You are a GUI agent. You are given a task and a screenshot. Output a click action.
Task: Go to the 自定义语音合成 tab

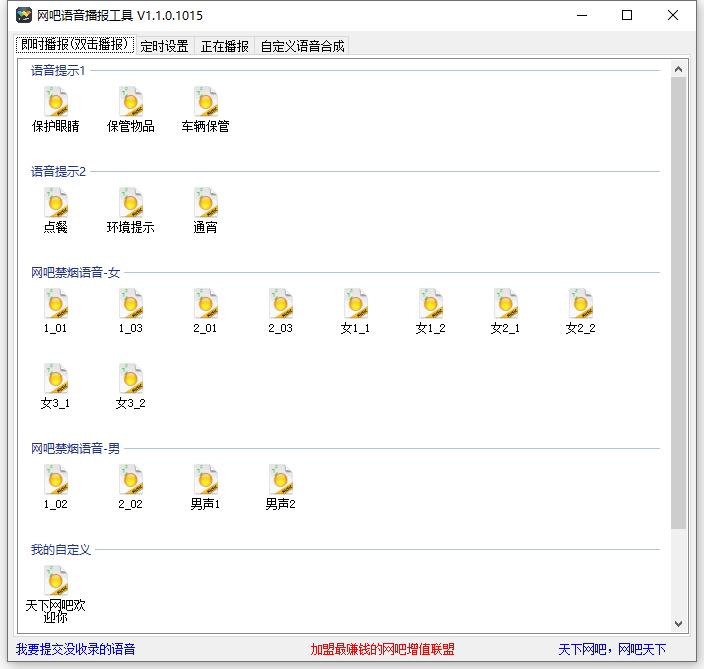click(x=302, y=46)
